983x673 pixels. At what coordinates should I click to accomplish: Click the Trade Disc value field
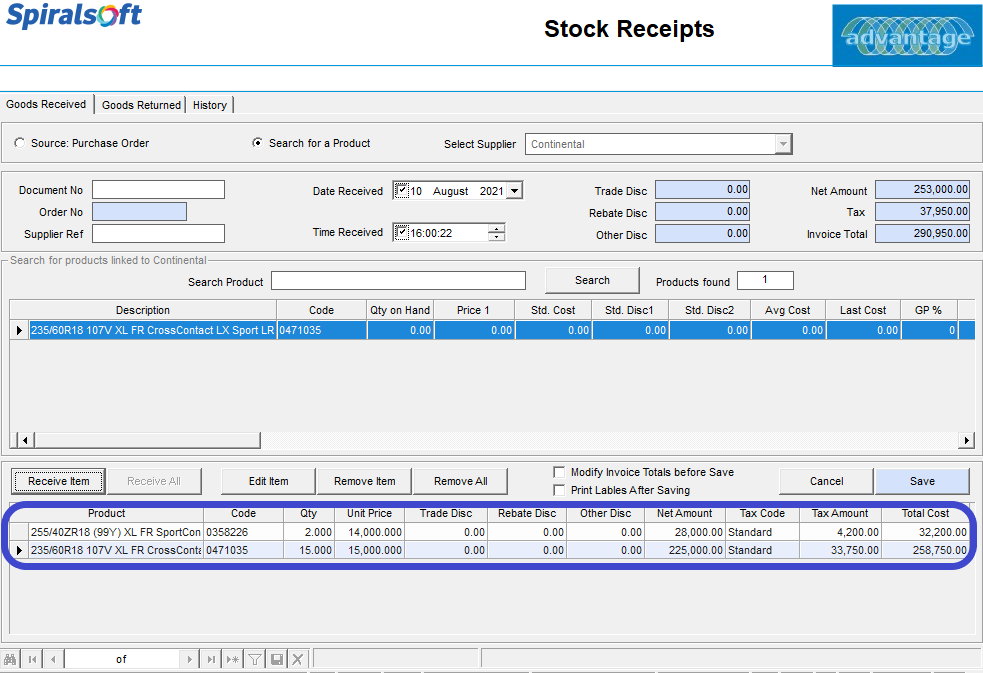click(702, 189)
